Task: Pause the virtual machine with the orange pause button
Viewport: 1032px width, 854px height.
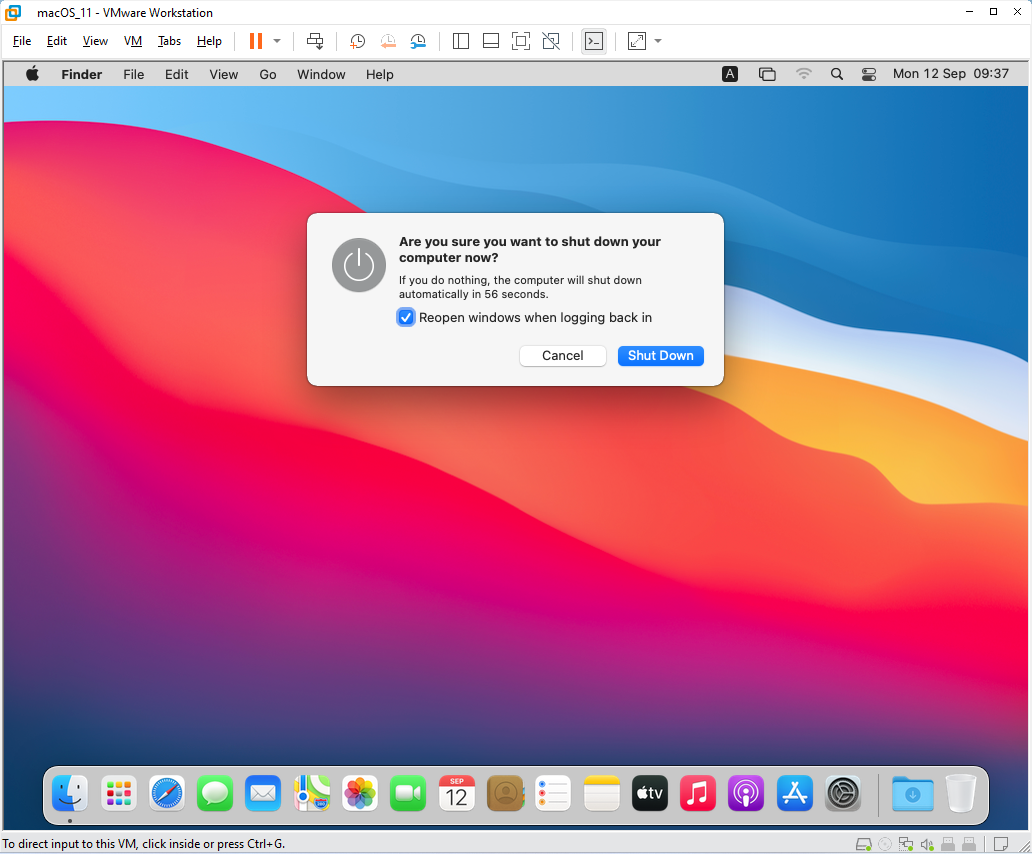Action: (256, 41)
